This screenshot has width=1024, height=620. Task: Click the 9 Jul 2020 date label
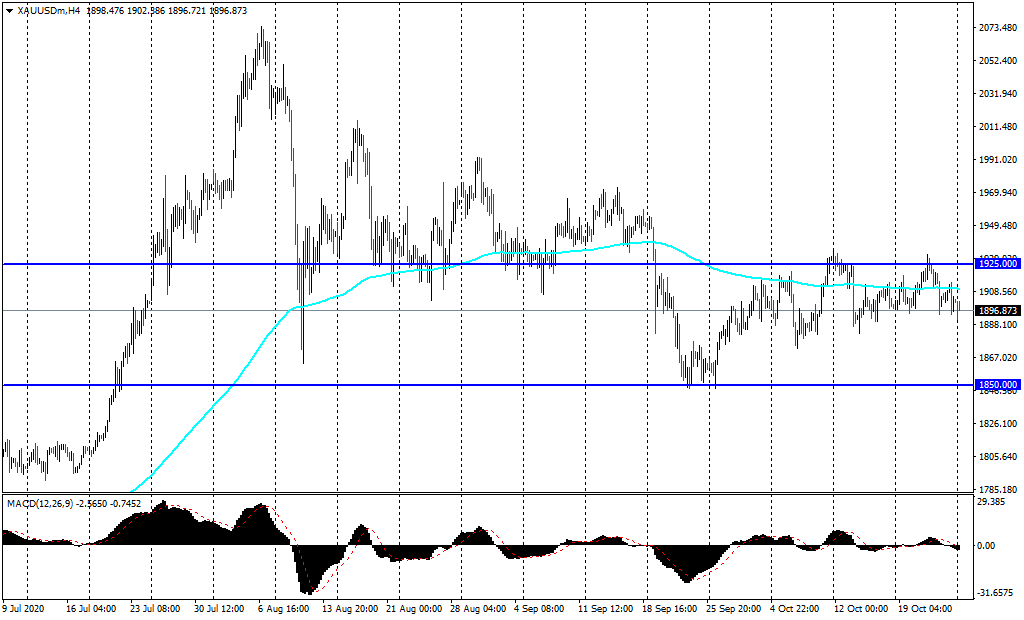tap(25, 607)
